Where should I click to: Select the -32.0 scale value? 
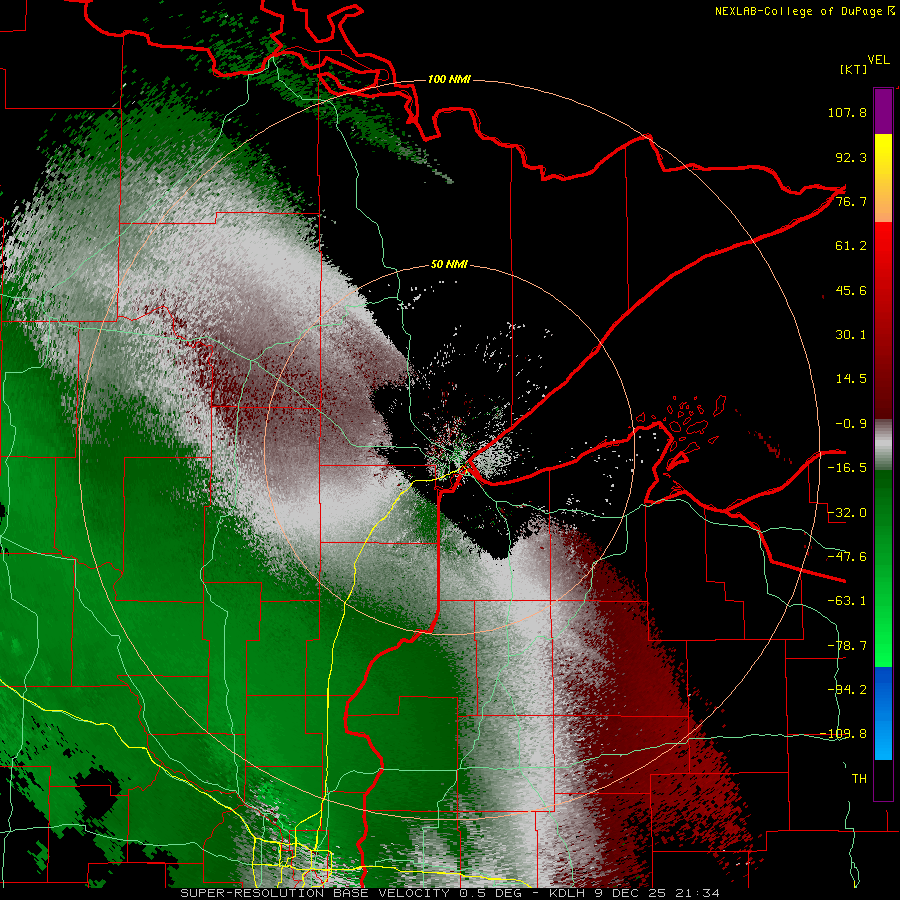click(847, 513)
